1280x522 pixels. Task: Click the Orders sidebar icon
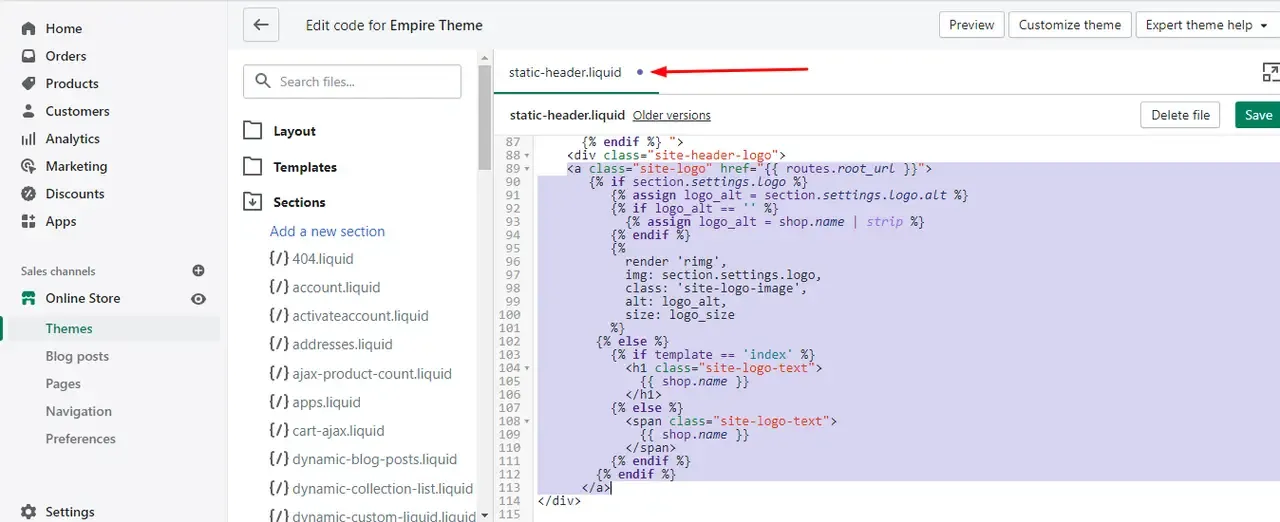pyautogui.click(x=28, y=56)
